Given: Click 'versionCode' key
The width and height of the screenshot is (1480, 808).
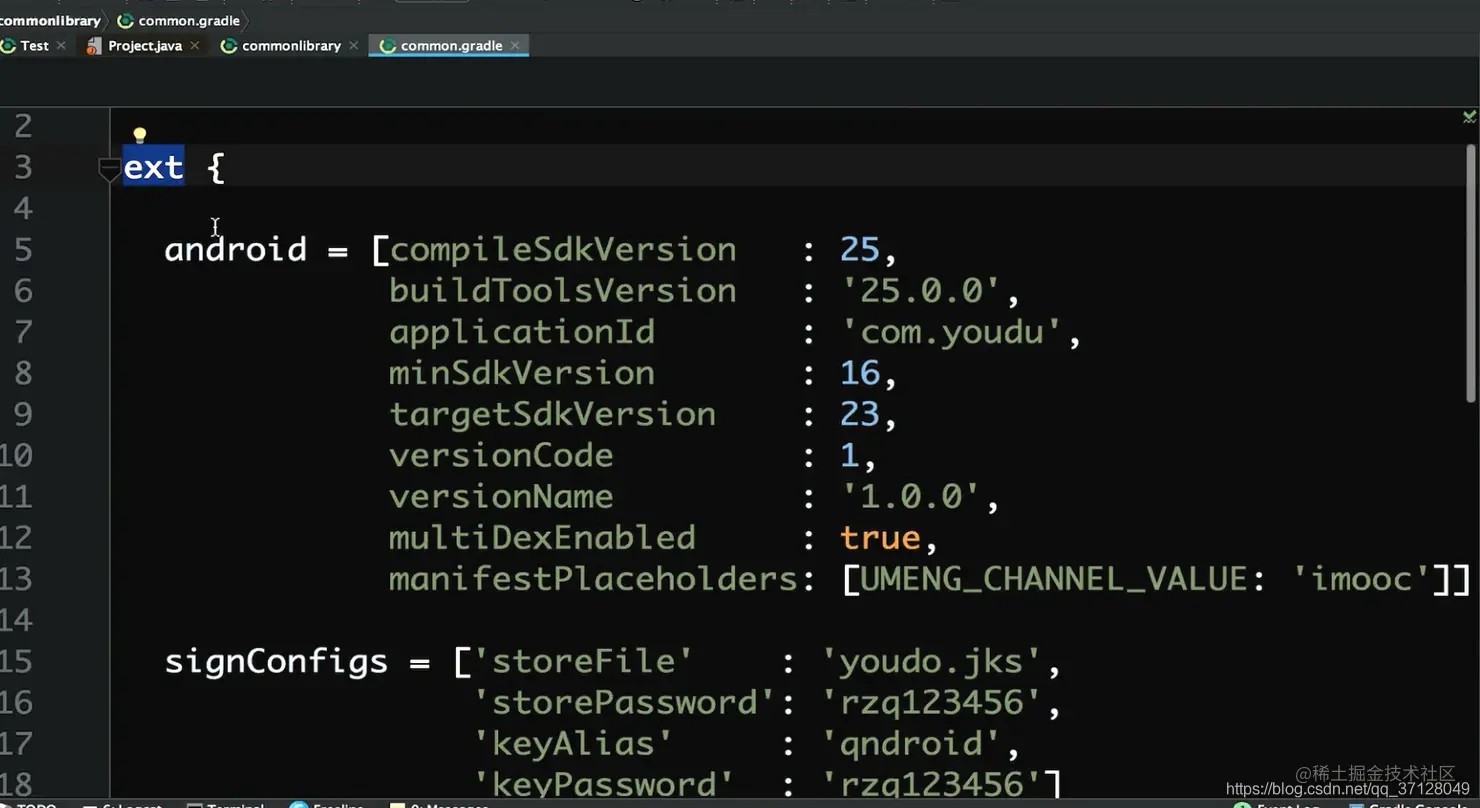Looking at the screenshot, I should [501, 455].
